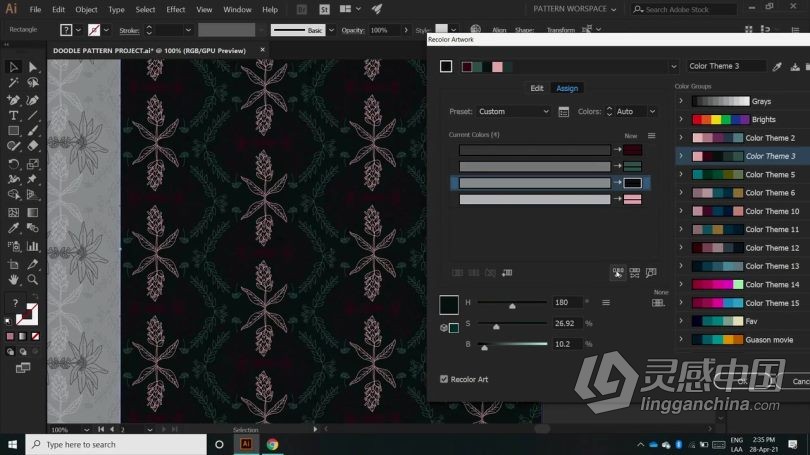810x455 pixels.
Task: Switch to the Edit tab
Action: [x=536, y=88]
